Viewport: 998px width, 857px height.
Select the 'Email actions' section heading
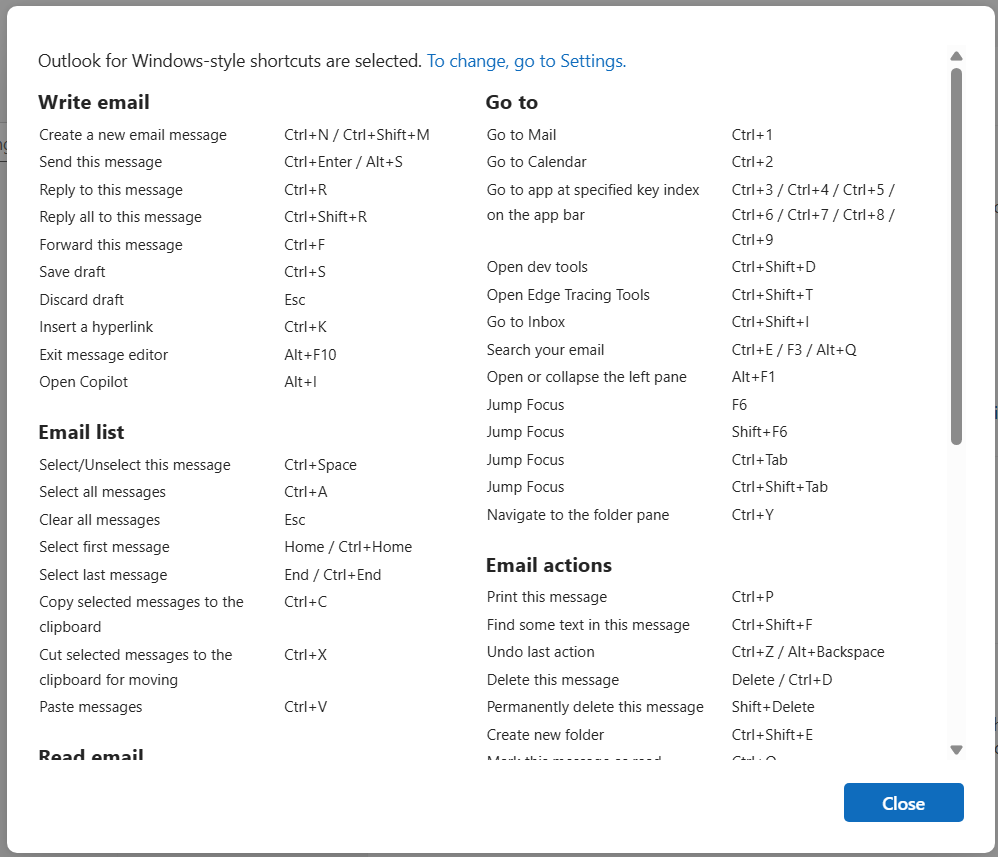[x=549, y=565]
